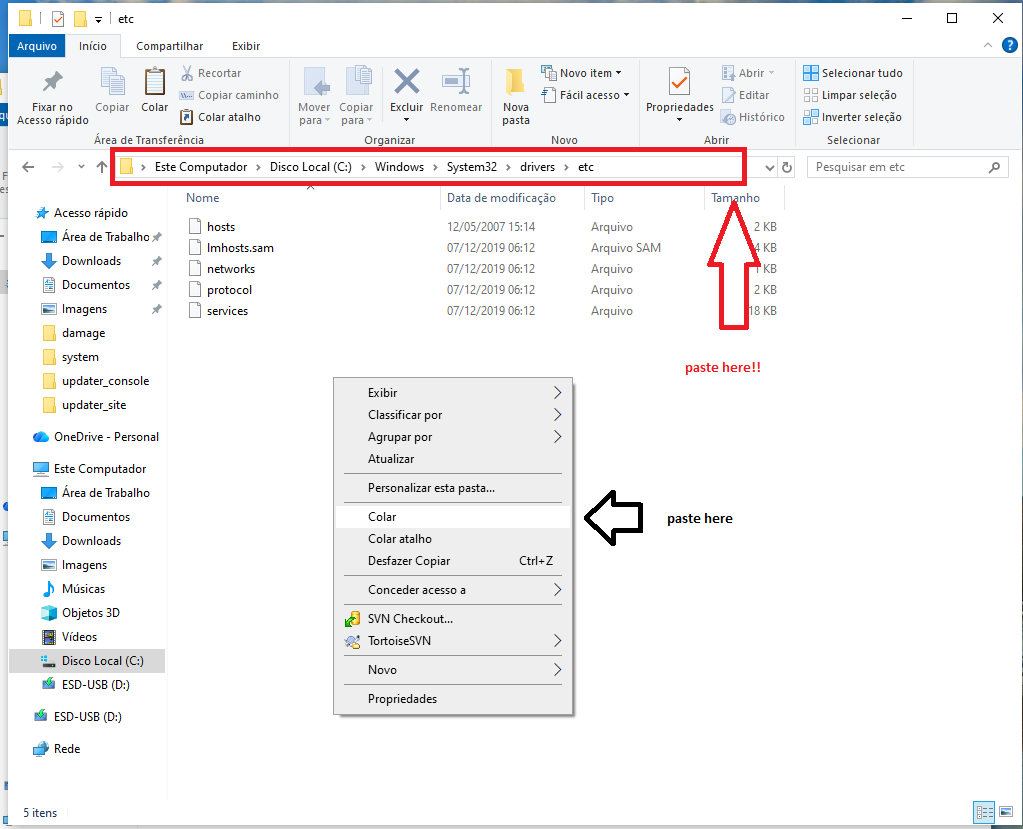
Task: Cut selection with Recortar
Action: 211,73
